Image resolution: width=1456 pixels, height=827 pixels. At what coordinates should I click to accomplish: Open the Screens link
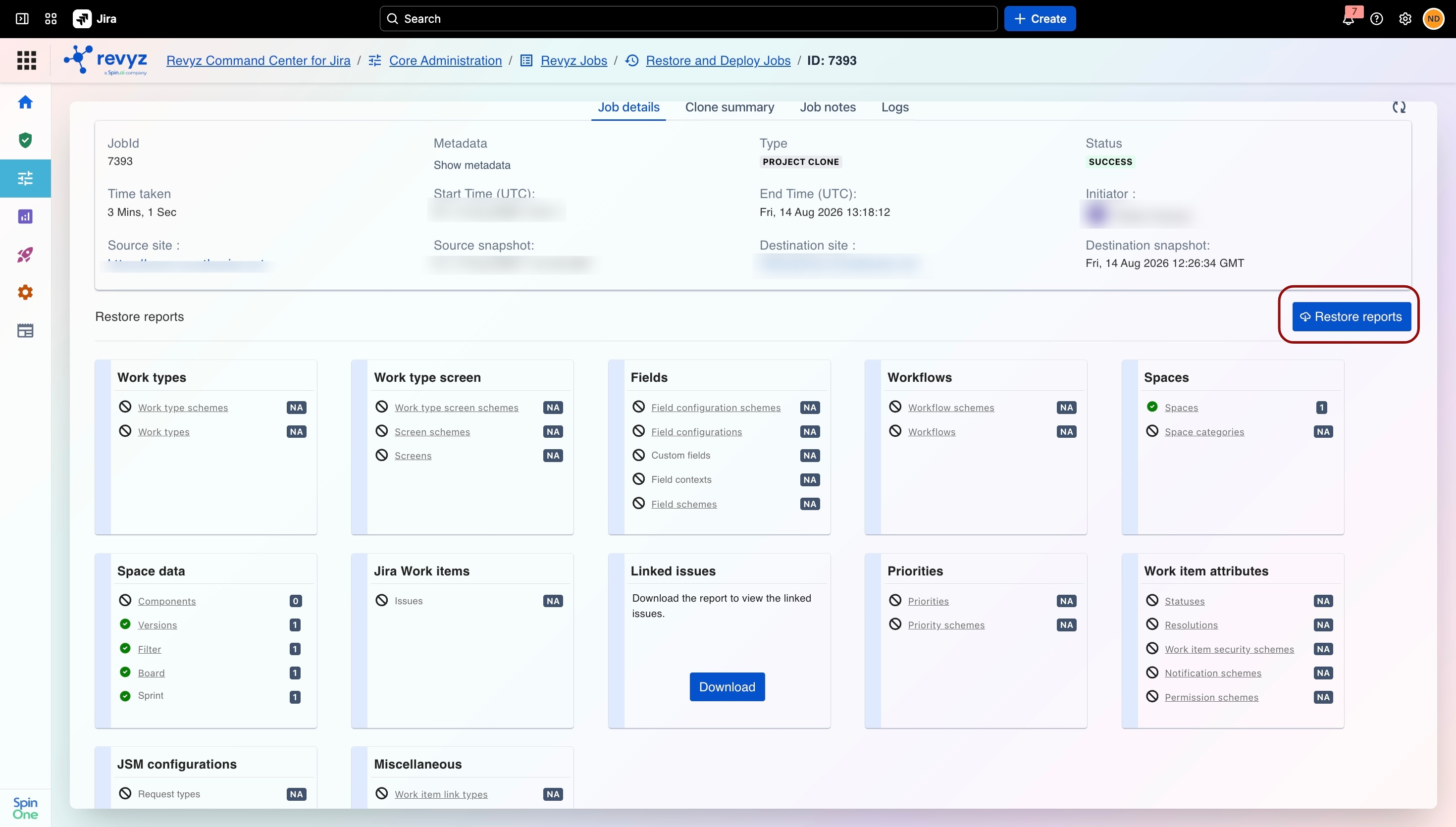tap(414, 456)
